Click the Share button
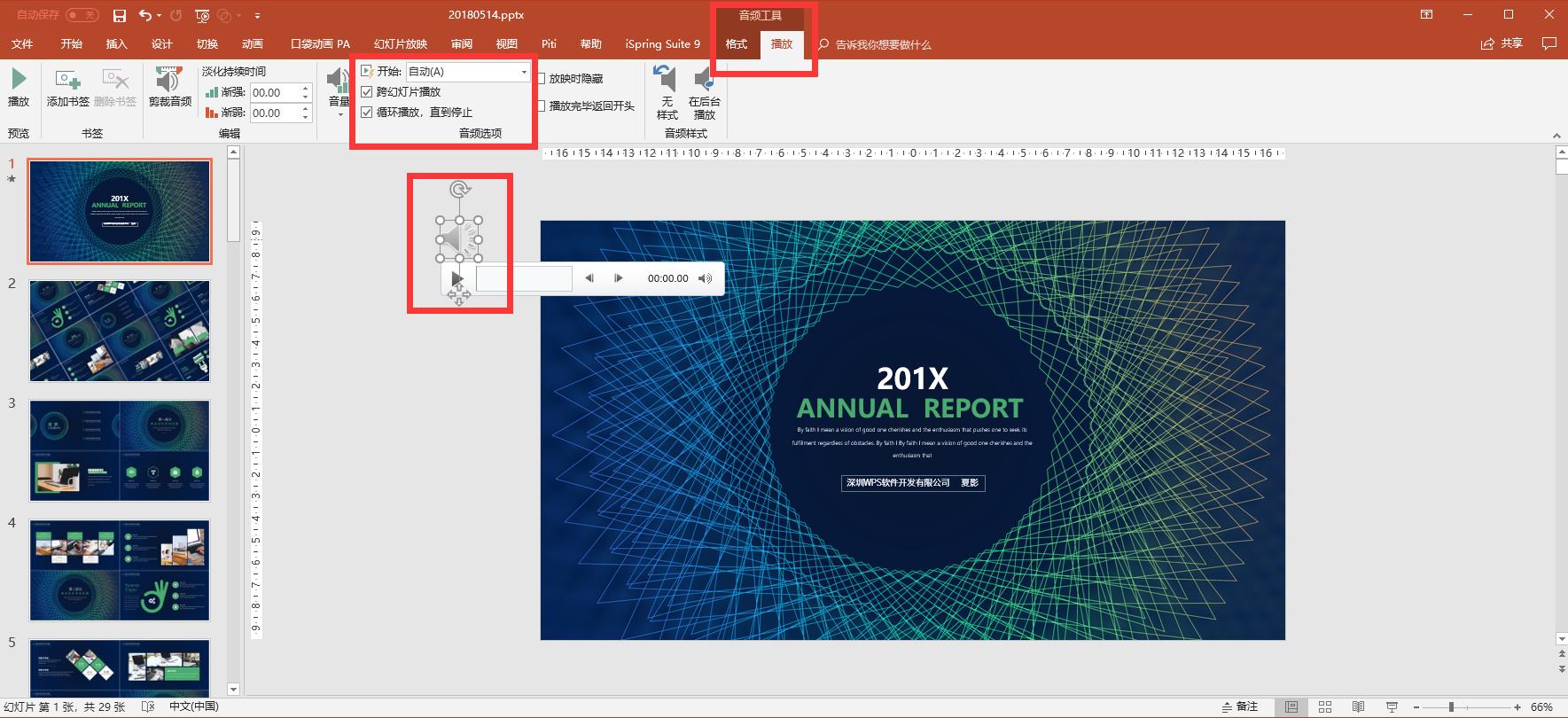The height and width of the screenshot is (718, 1568). click(1502, 43)
